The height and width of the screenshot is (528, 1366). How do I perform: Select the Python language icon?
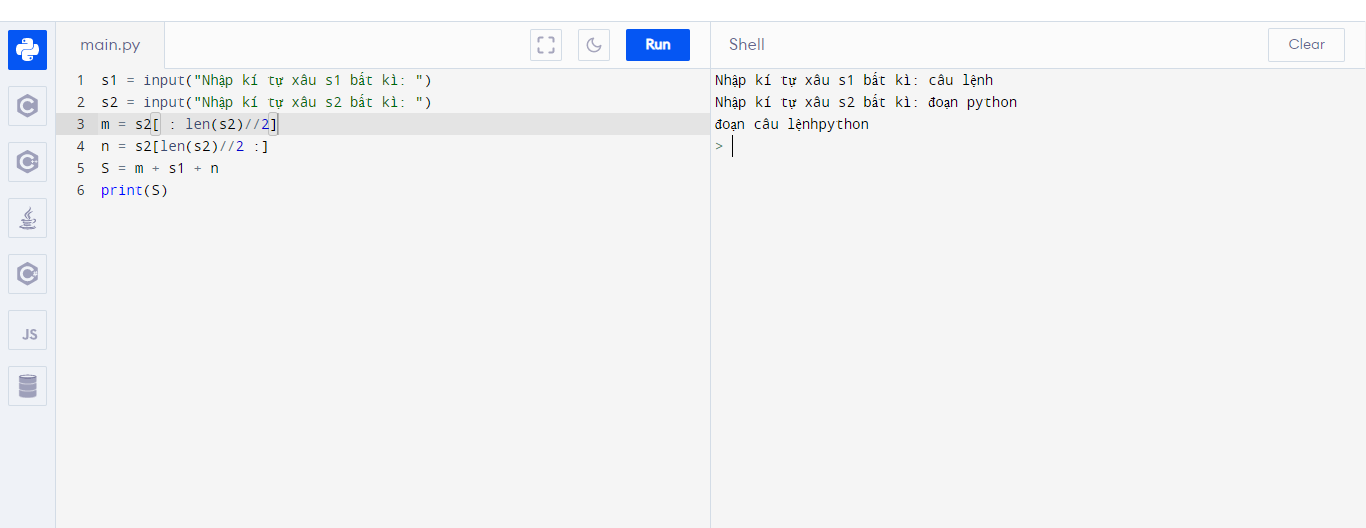(28, 50)
